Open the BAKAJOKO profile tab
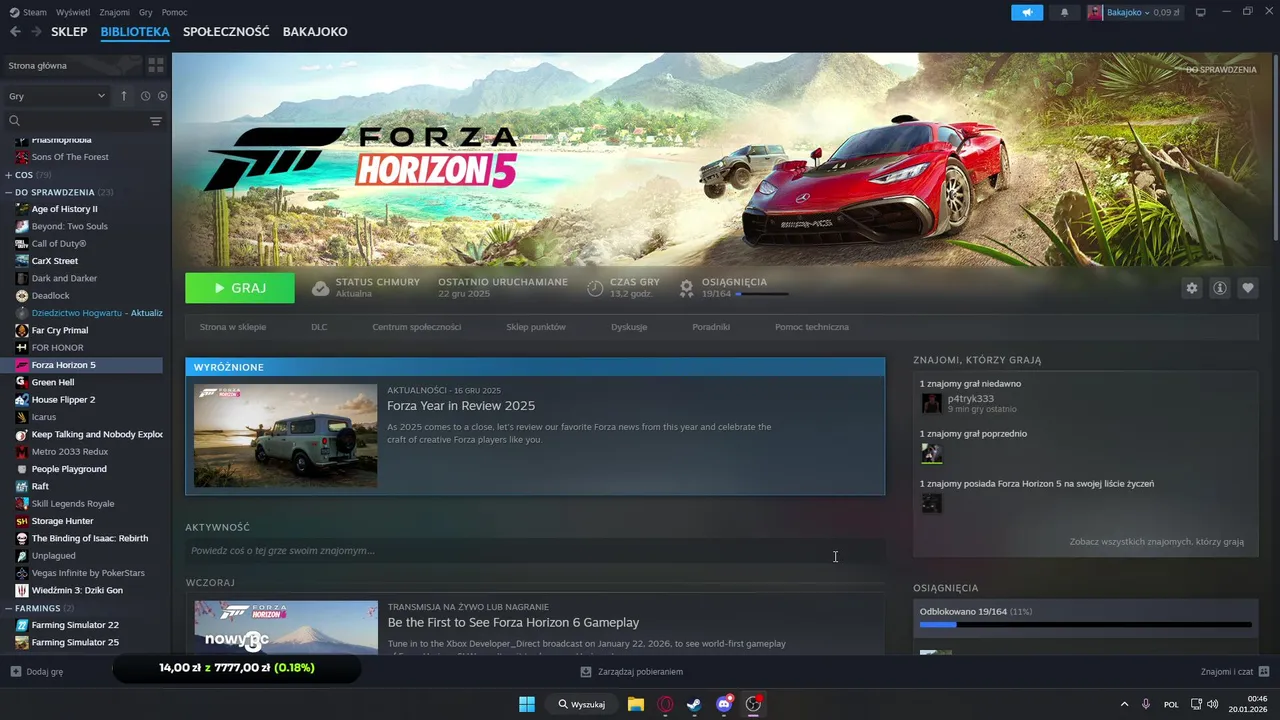Viewport: 1280px width, 720px height. 315,32
